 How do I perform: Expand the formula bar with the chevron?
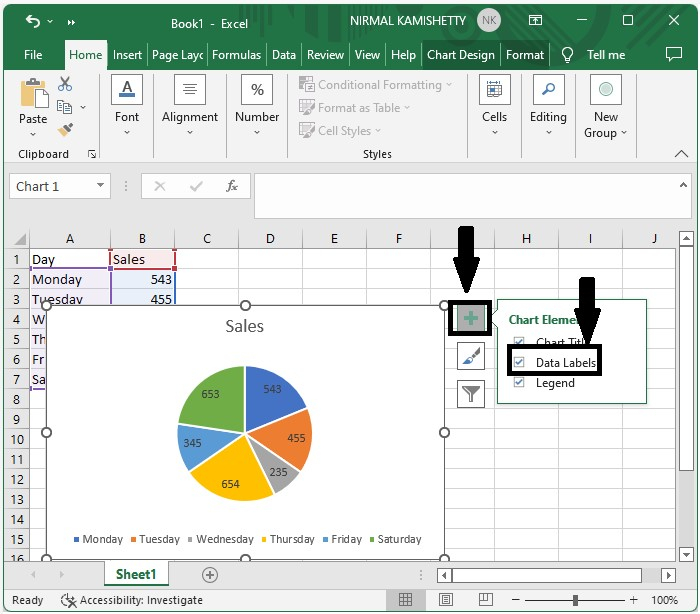[683, 185]
